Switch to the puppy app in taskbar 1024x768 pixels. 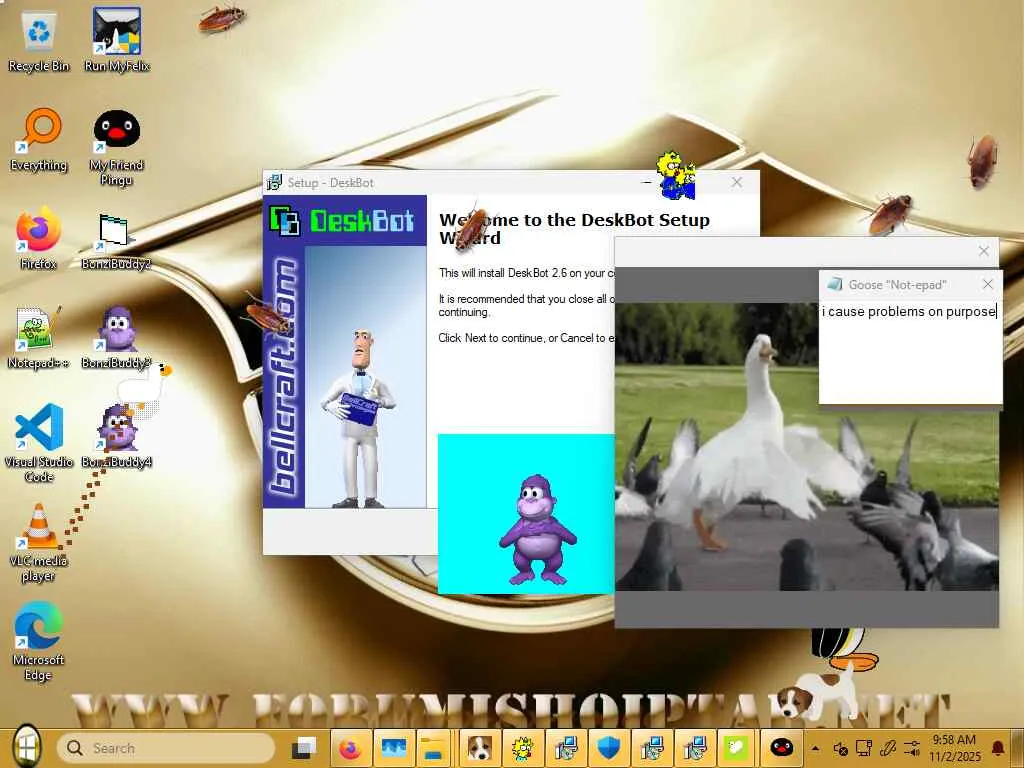(479, 748)
